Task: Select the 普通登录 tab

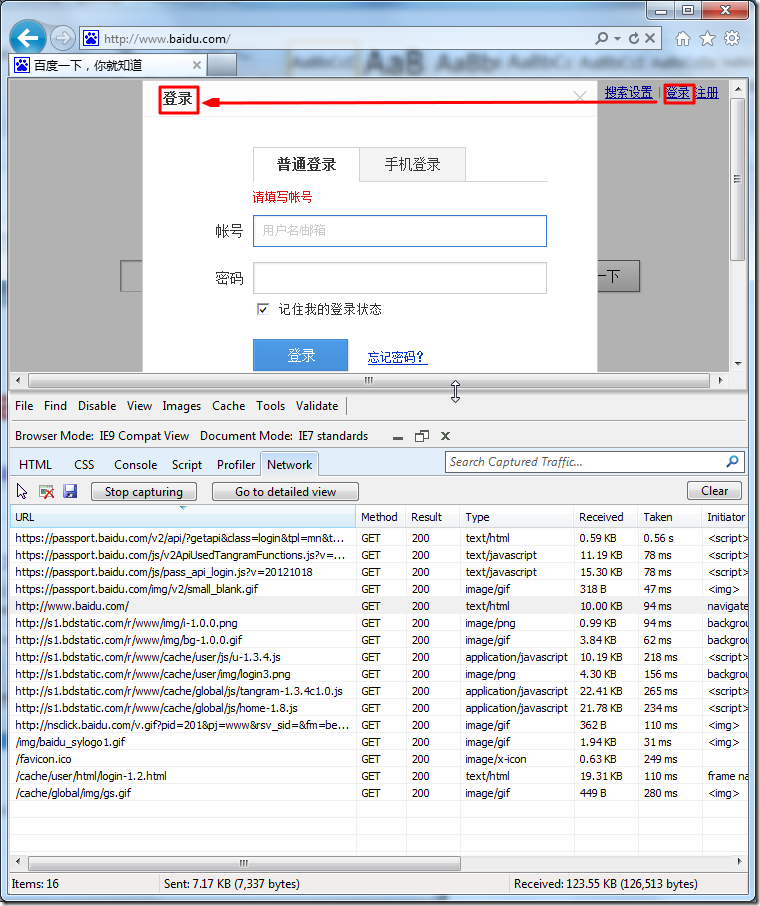Action: (306, 165)
